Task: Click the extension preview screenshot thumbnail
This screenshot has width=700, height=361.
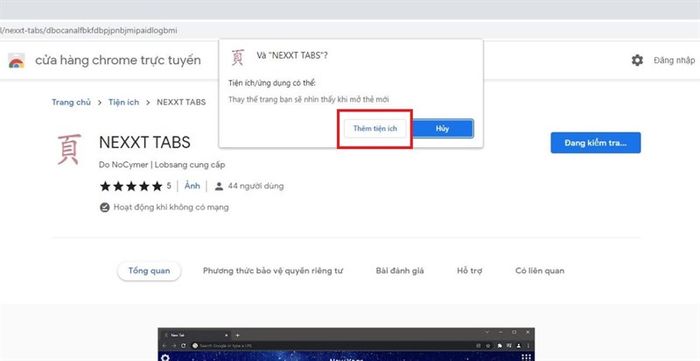Action: point(346,344)
